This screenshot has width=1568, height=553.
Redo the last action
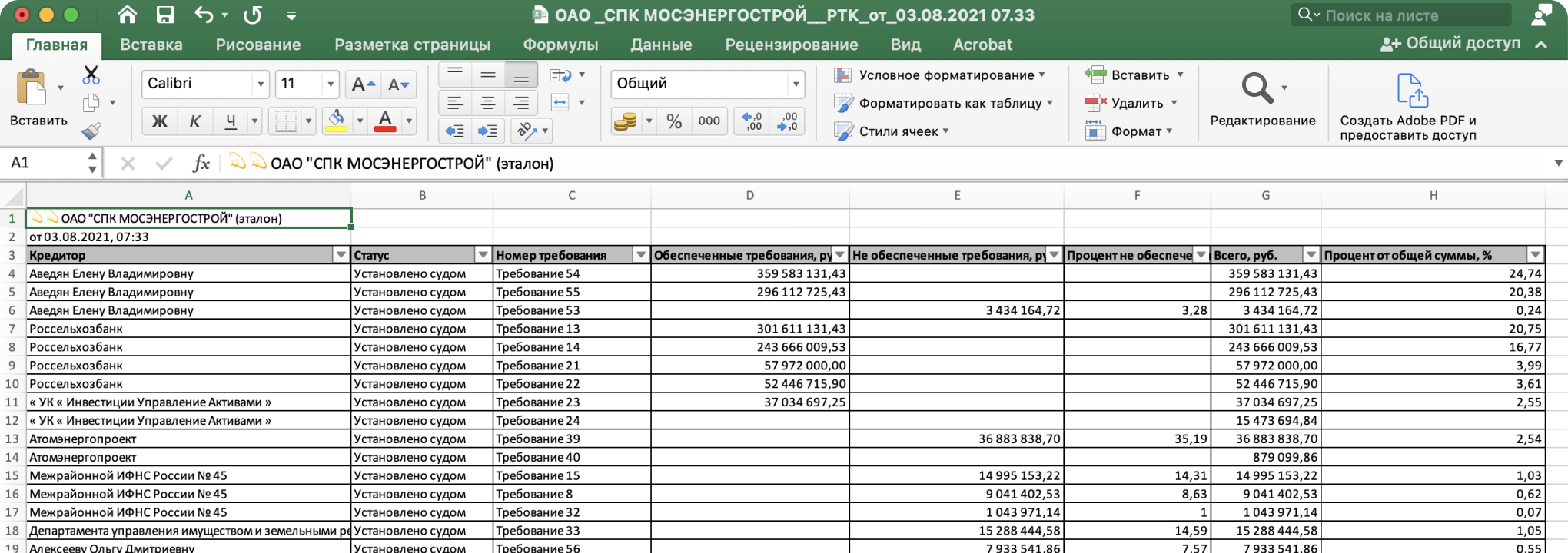[252, 15]
